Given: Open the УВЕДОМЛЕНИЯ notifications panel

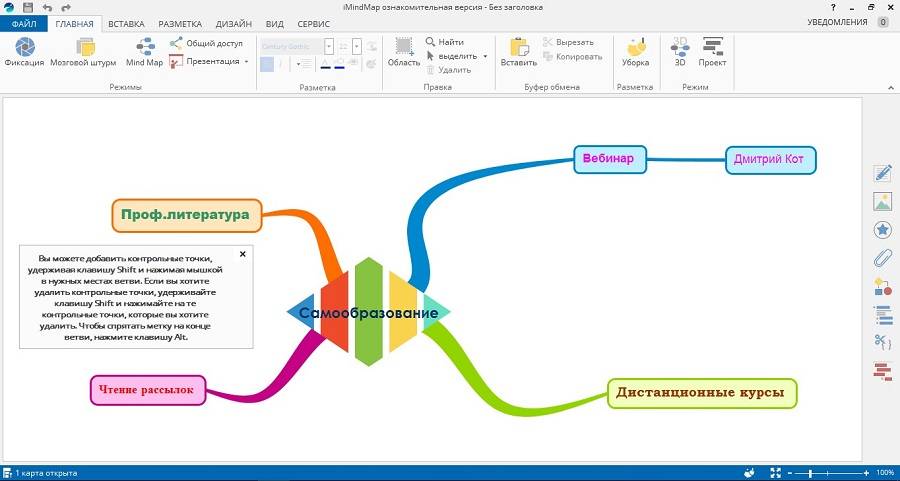Looking at the screenshot, I should tap(839, 20).
